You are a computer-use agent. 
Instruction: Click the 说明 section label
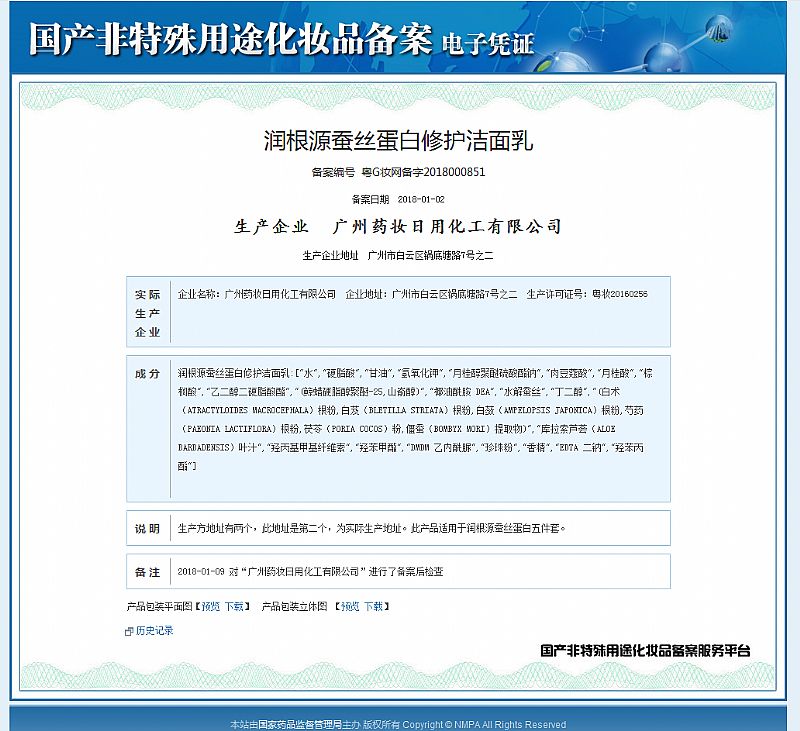pyautogui.click(x=148, y=528)
